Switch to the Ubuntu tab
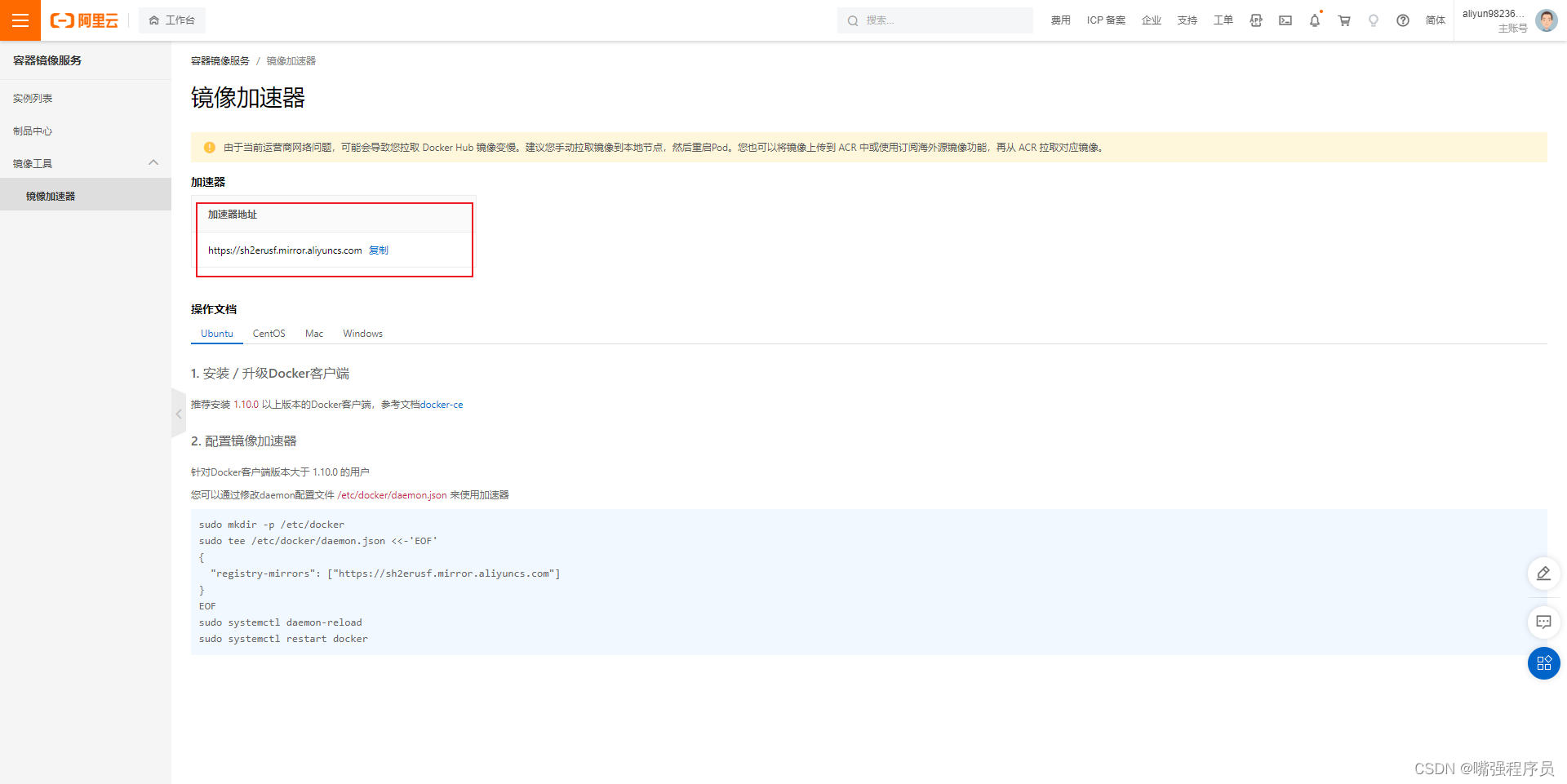 pos(217,334)
